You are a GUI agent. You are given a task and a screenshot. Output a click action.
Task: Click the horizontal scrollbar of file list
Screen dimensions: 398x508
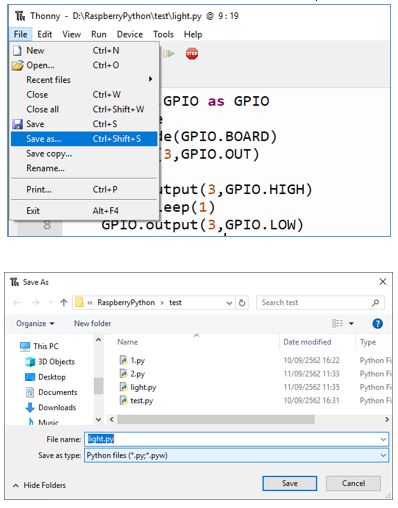[x=216, y=419]
